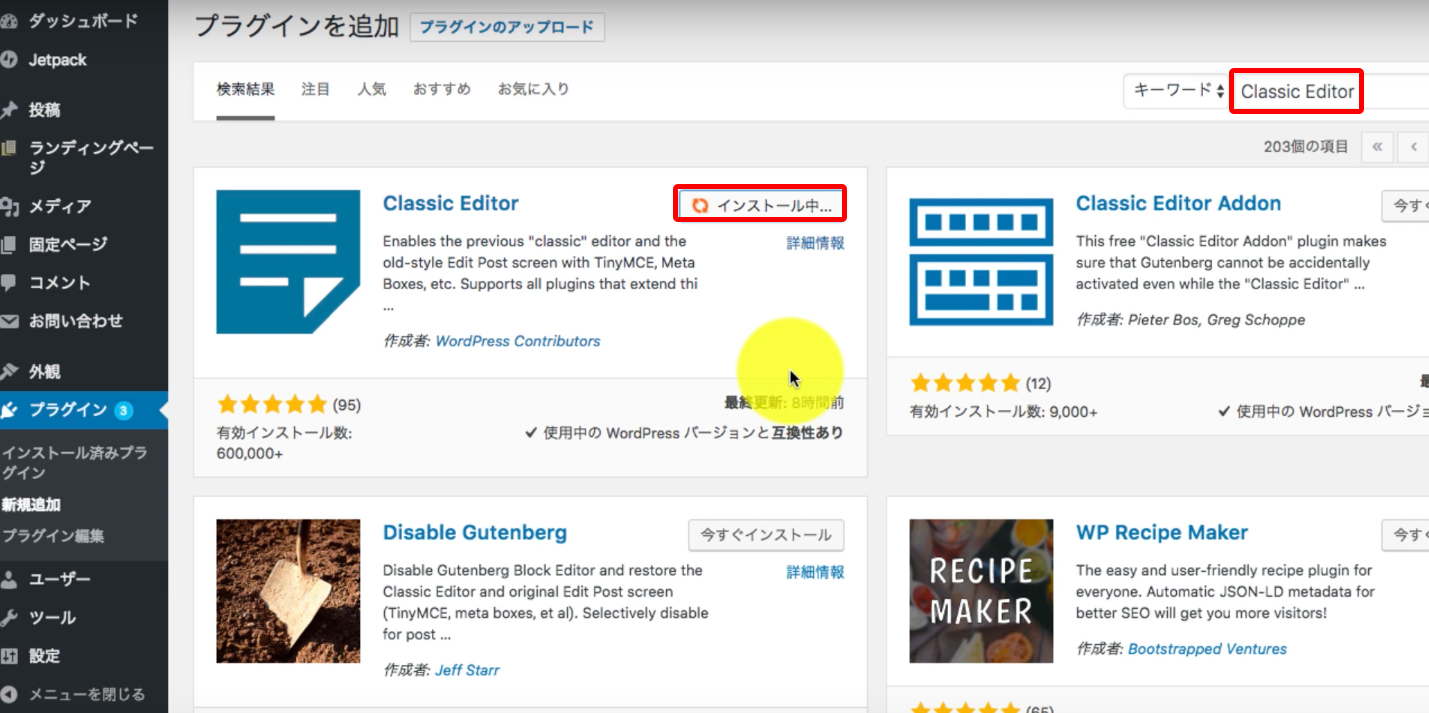This screenshot has height=713, width=1429.
Task: Click the プラグイン update count badge
Action: tap(123, 410)
